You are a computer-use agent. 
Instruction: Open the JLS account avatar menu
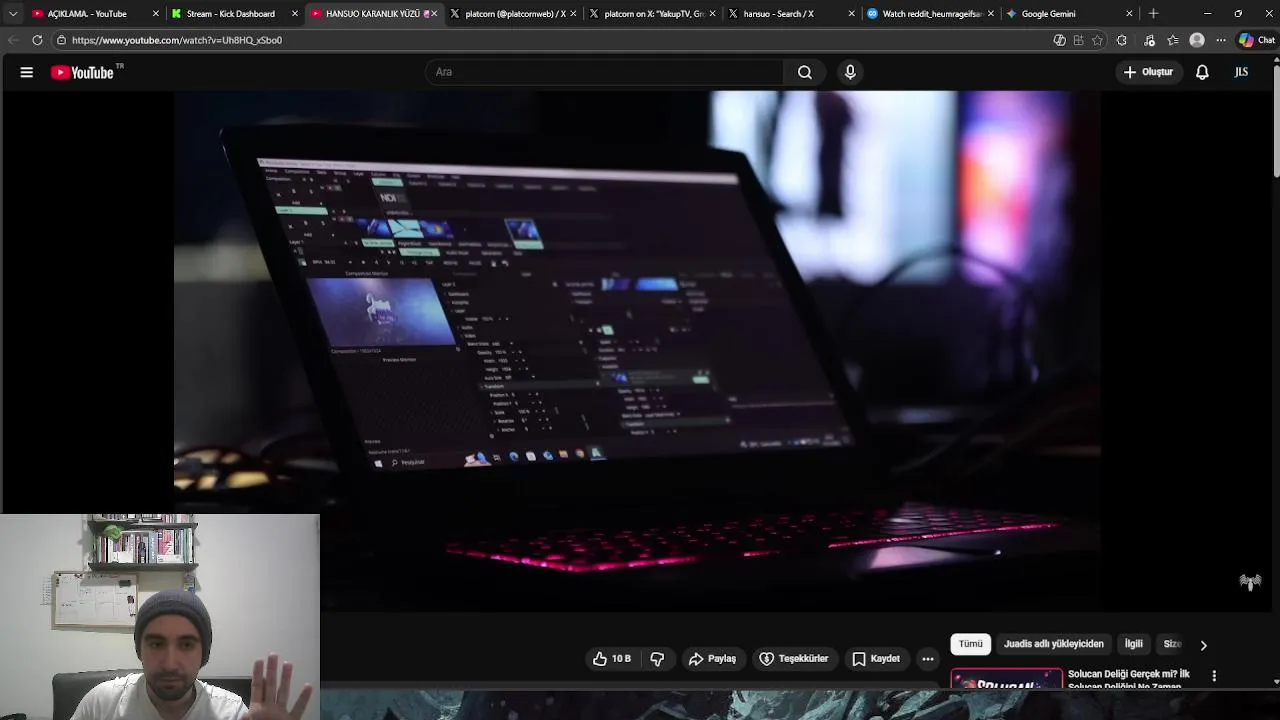(x=1241, y=72)
